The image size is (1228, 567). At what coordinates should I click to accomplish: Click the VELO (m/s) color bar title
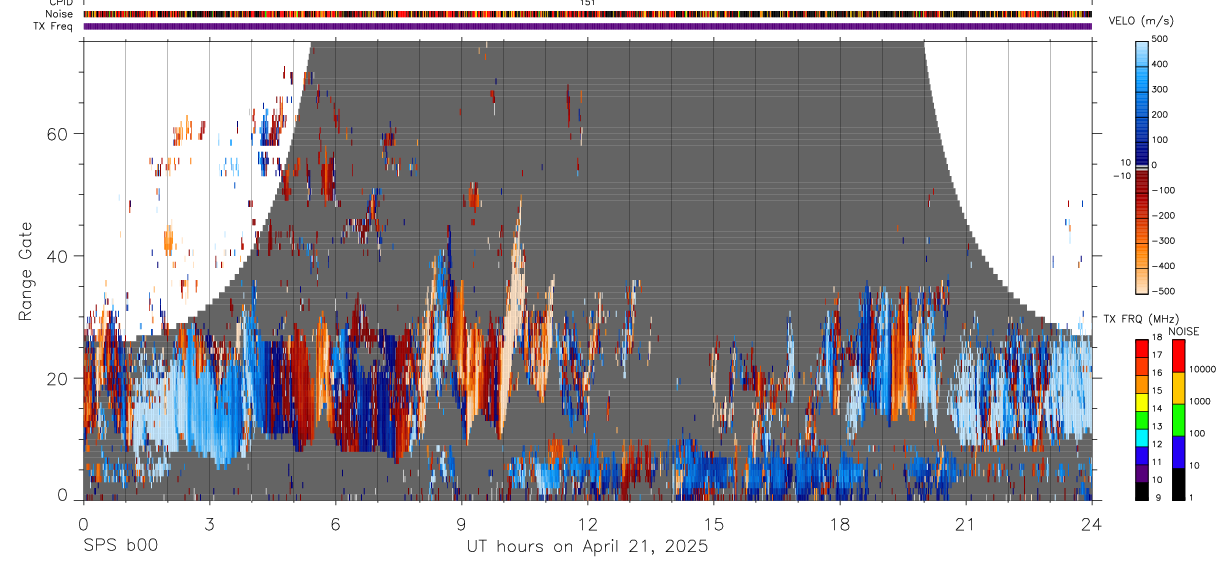(1141, 21)
